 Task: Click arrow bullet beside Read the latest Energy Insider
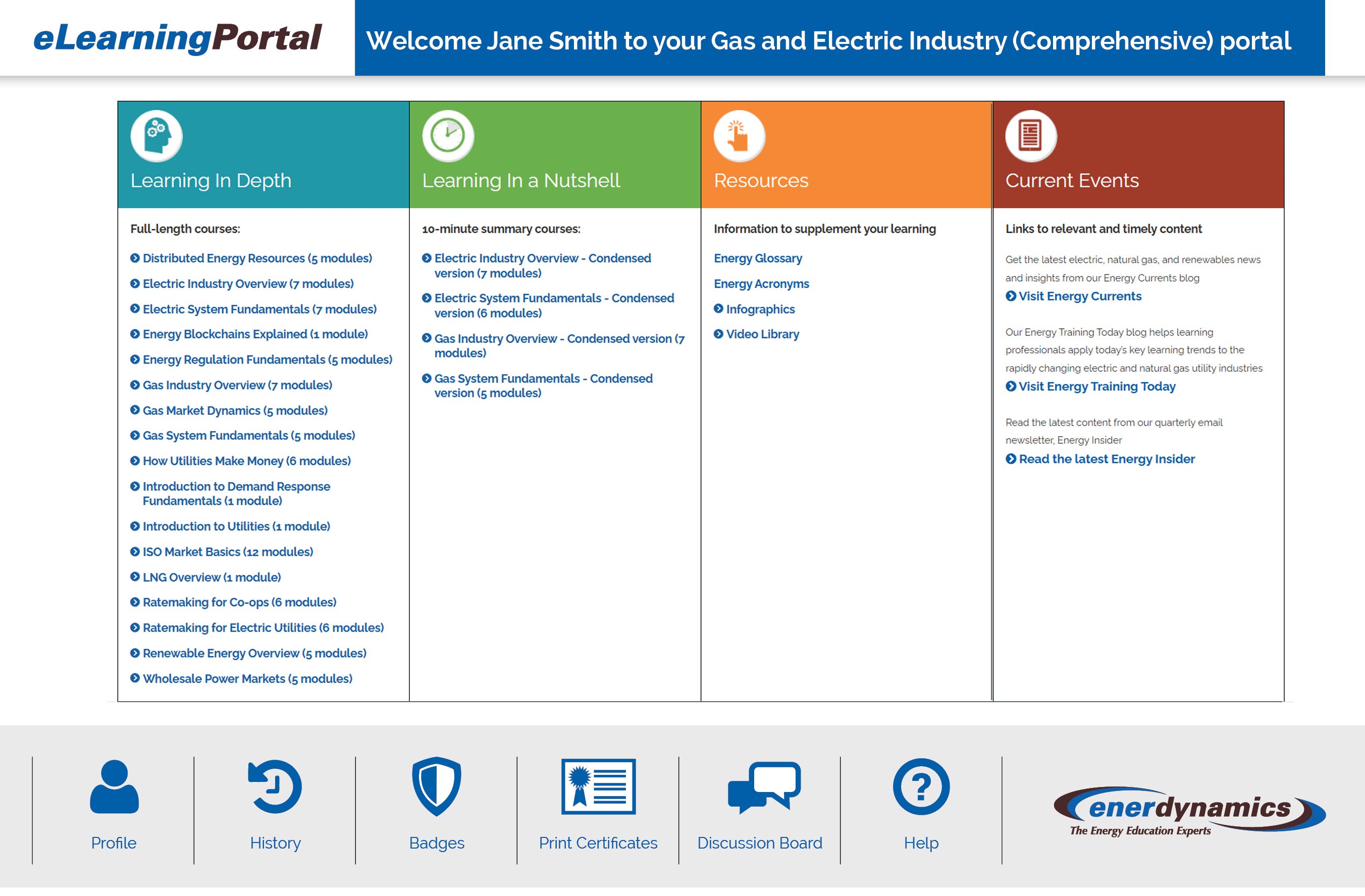[1011, 459]
